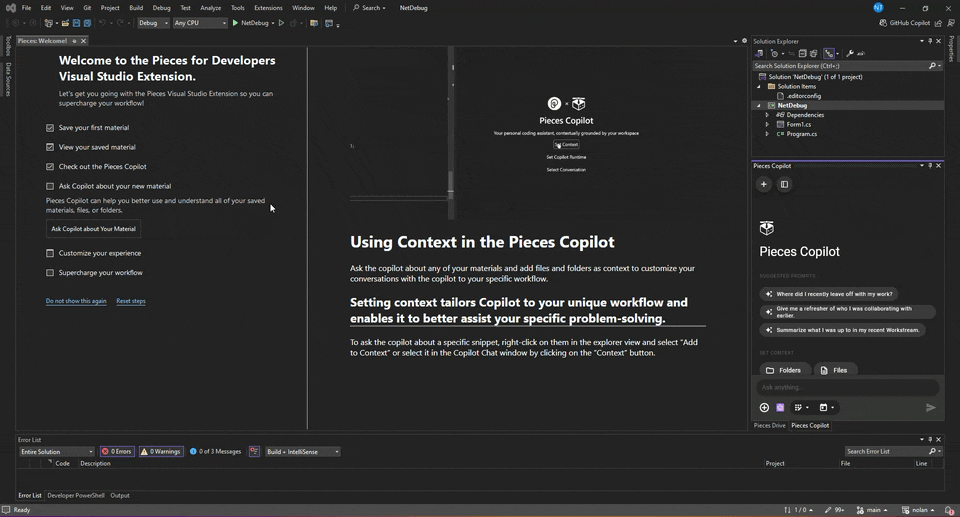This screenshot has width=960, height=517.
Task: Click the pencil 99+ changes indicator
Action: point(834,510)
